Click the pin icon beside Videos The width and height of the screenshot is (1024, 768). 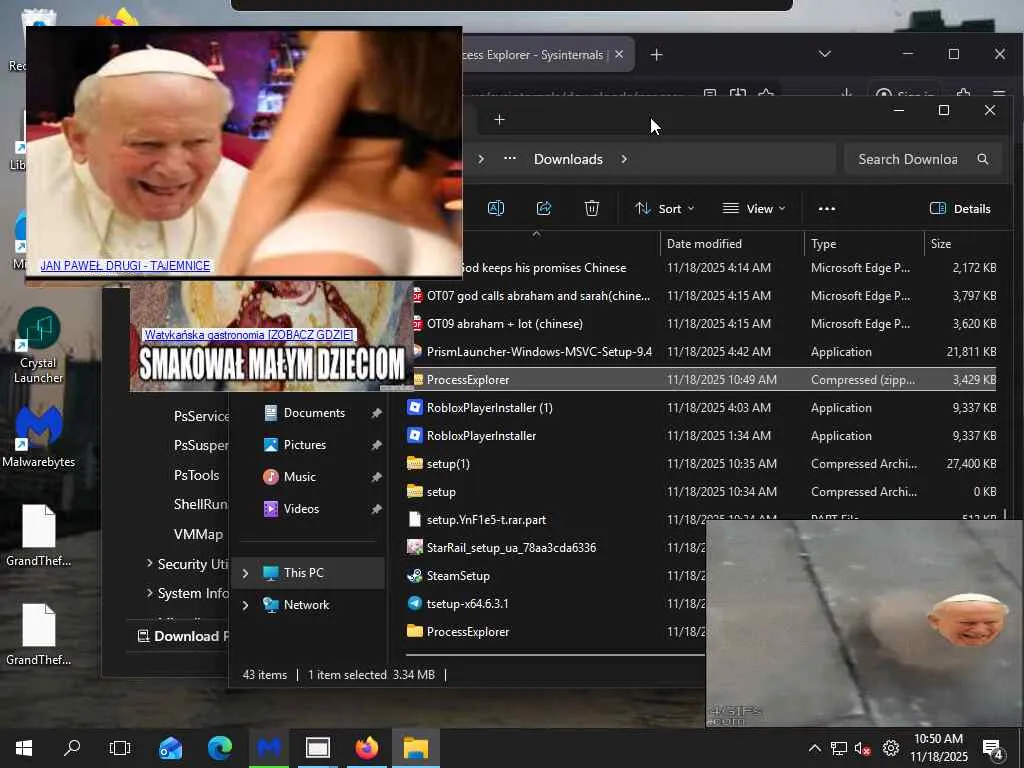[376, 509]
